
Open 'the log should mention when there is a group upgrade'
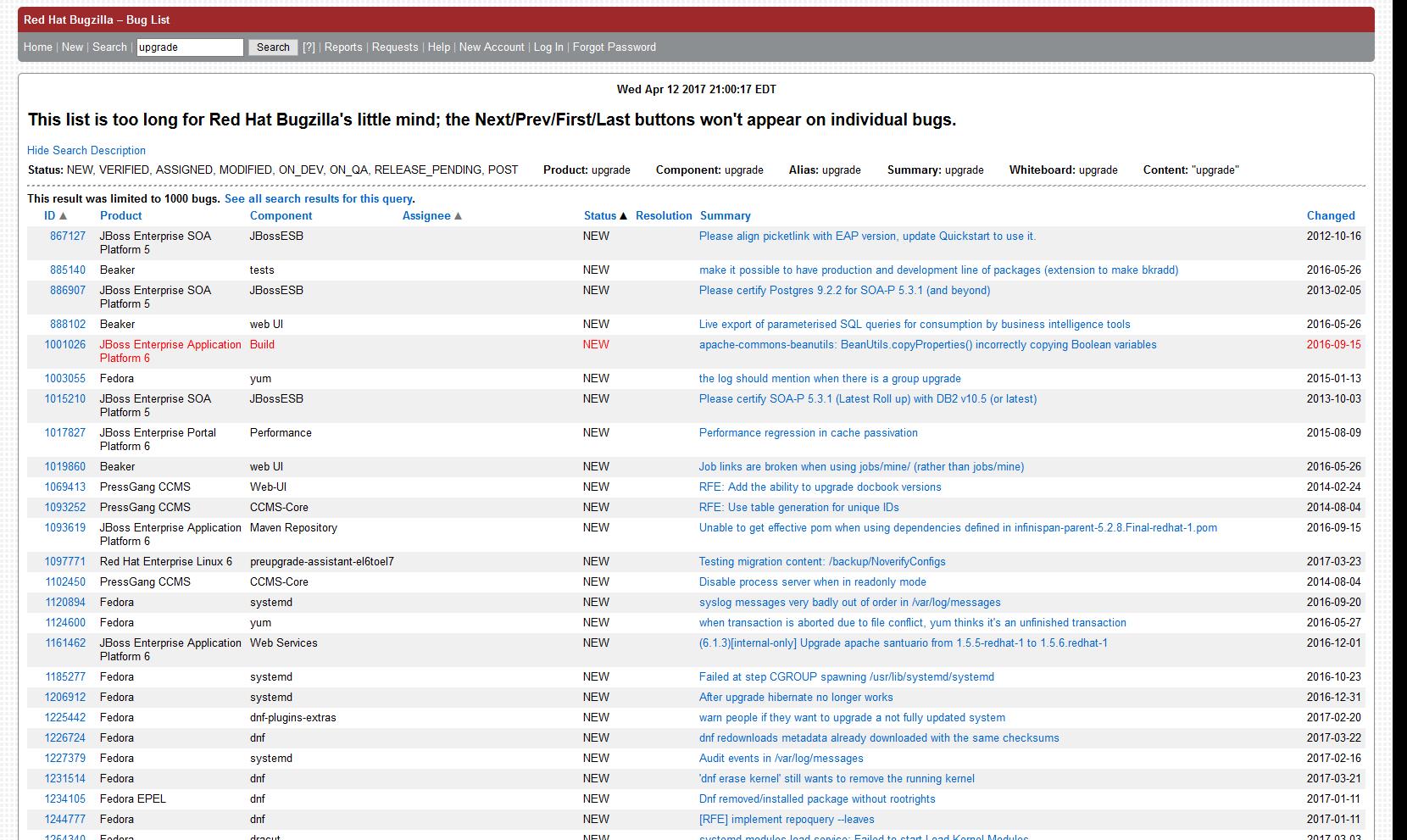coord(830,379)
